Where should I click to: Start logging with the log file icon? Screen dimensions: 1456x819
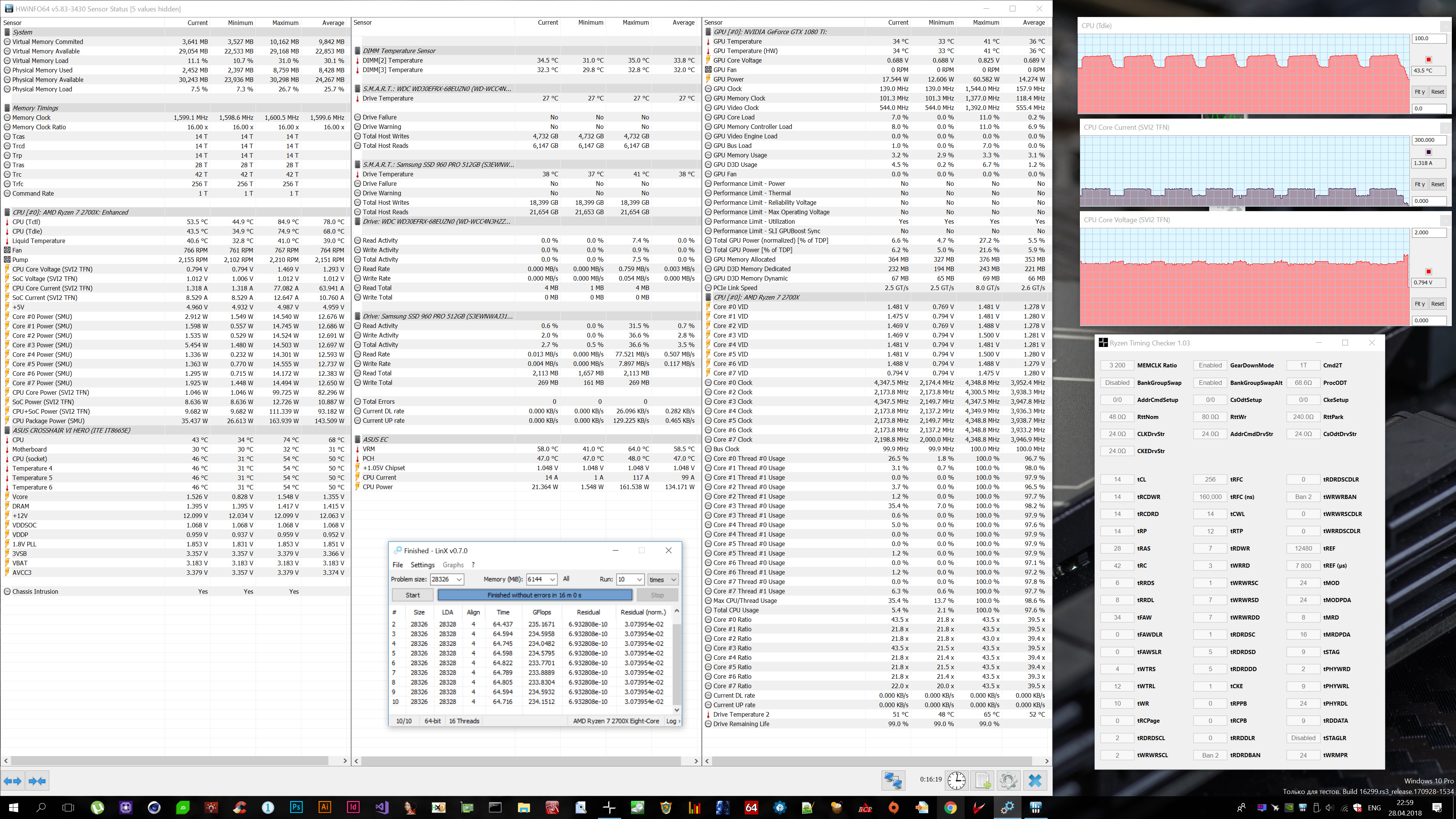[982, 781]
